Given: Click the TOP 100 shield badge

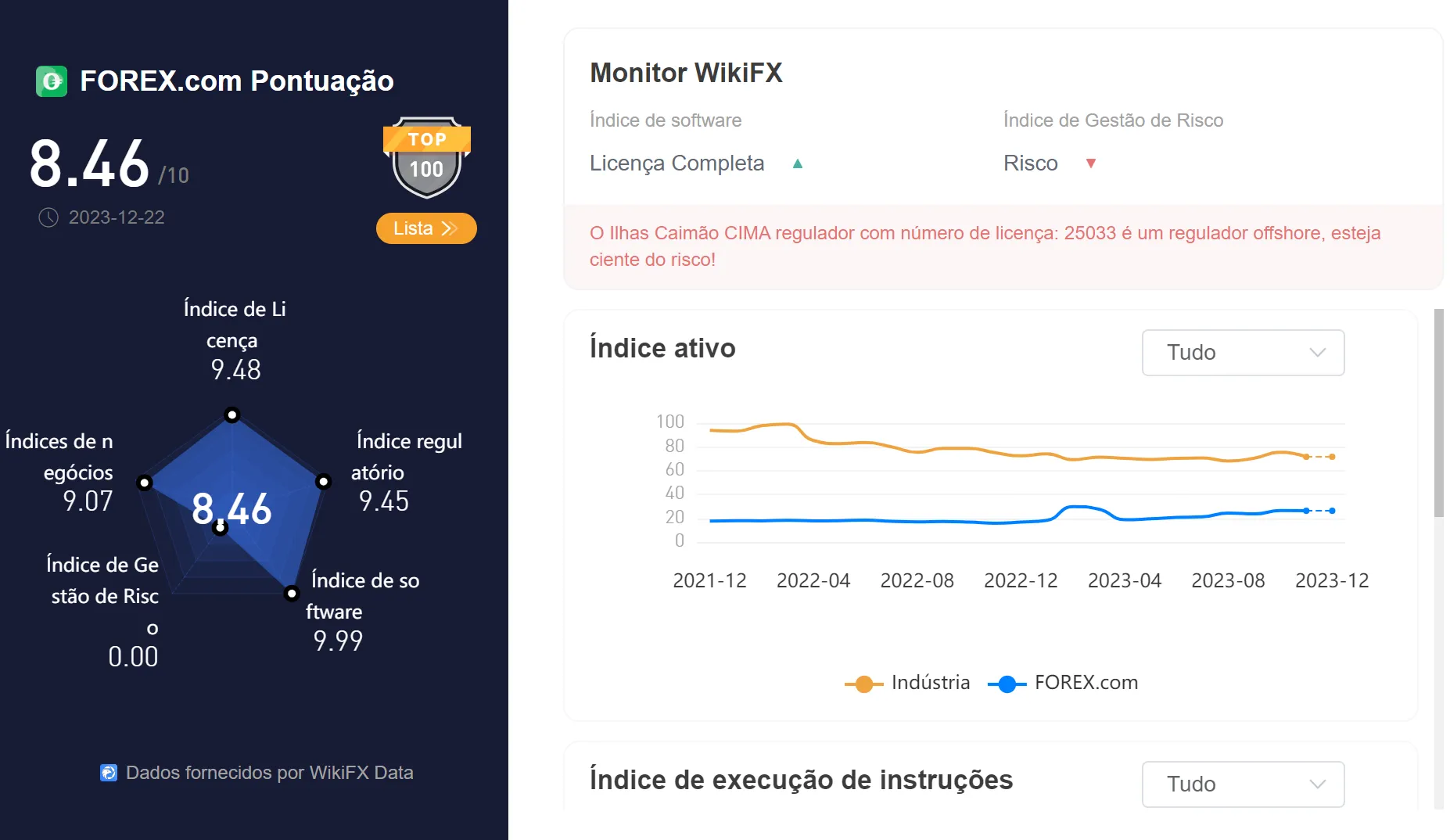Looking at the screenshot, I should [426, 157].
